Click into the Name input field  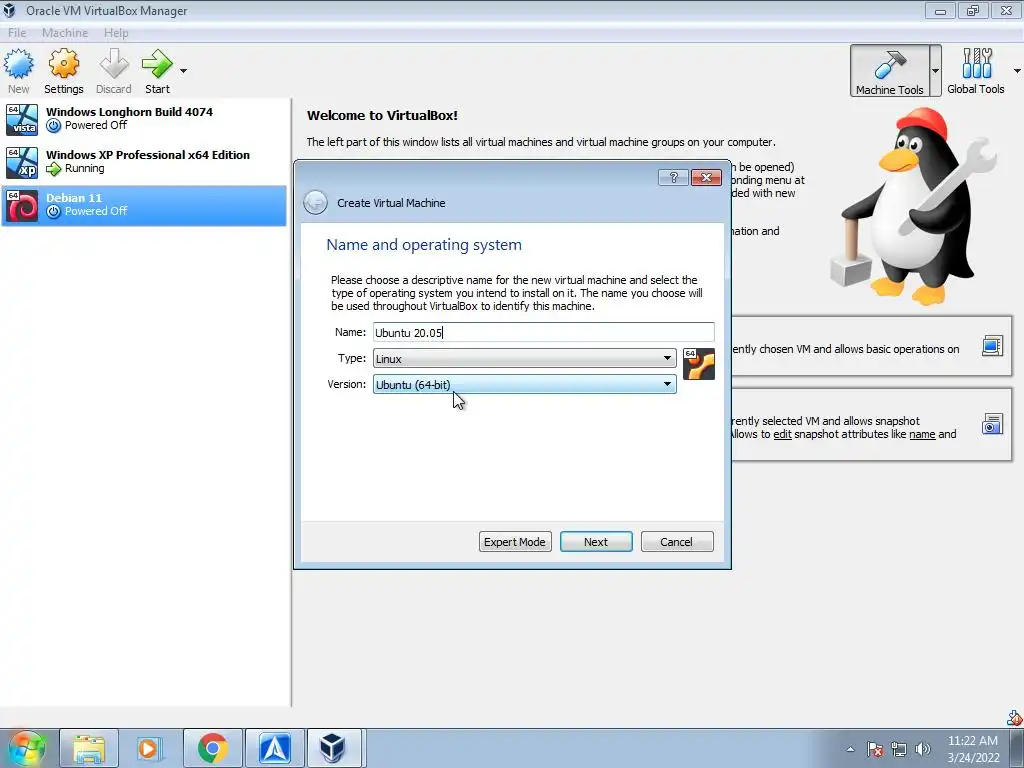pos(543,332)
